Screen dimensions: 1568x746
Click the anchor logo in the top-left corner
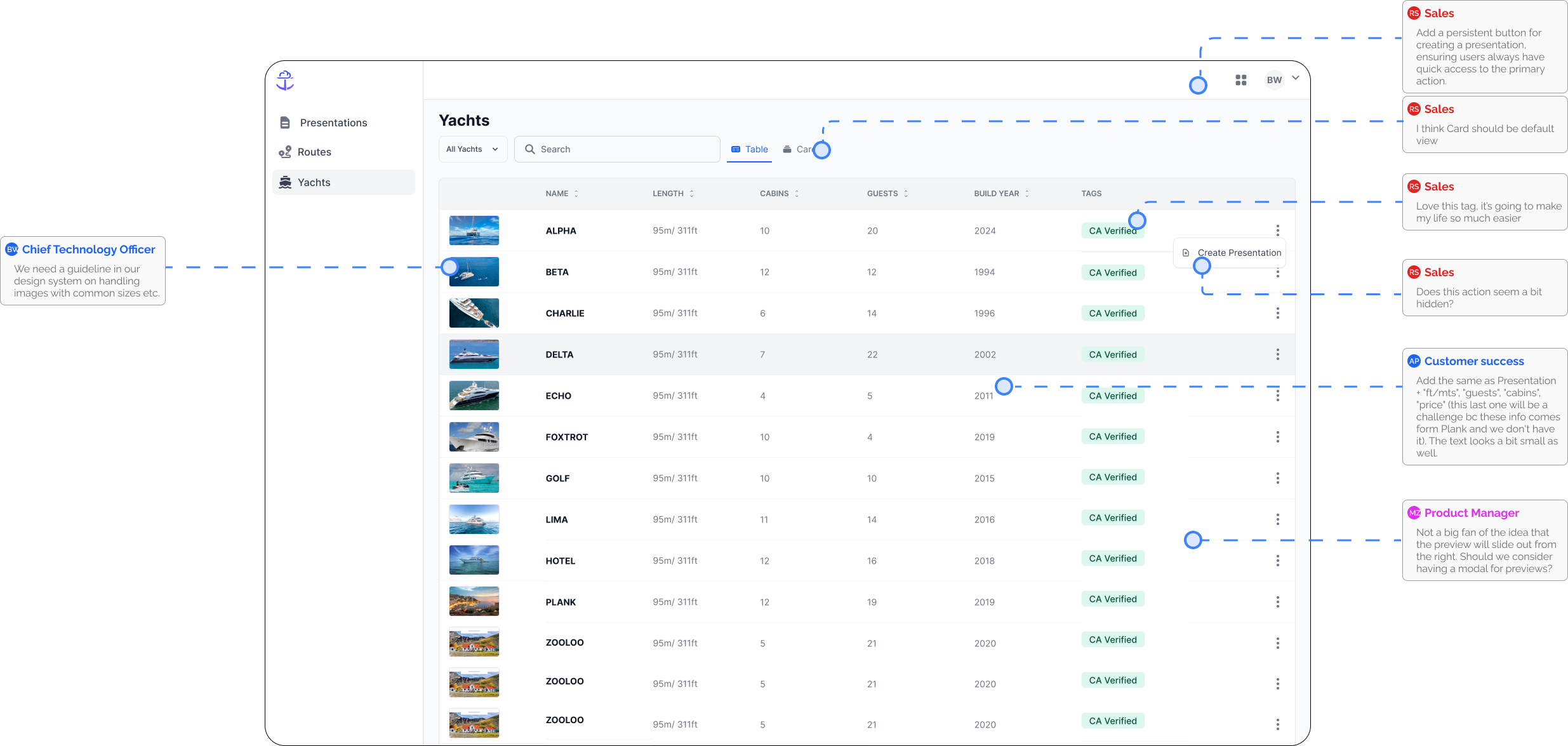coord(284,80)
